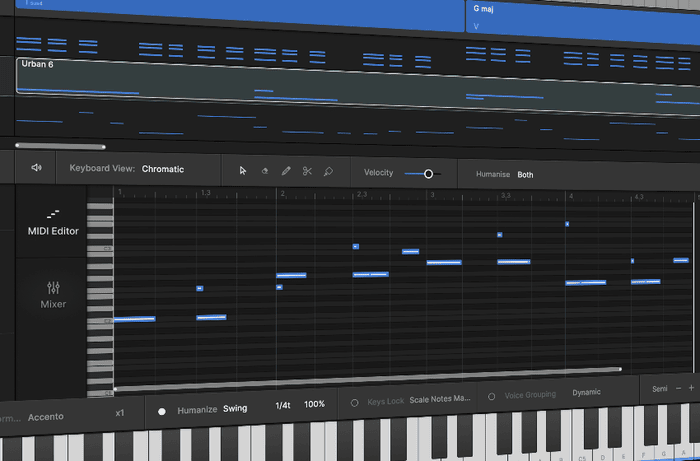Select the scissors split tool

coord(307,171)
